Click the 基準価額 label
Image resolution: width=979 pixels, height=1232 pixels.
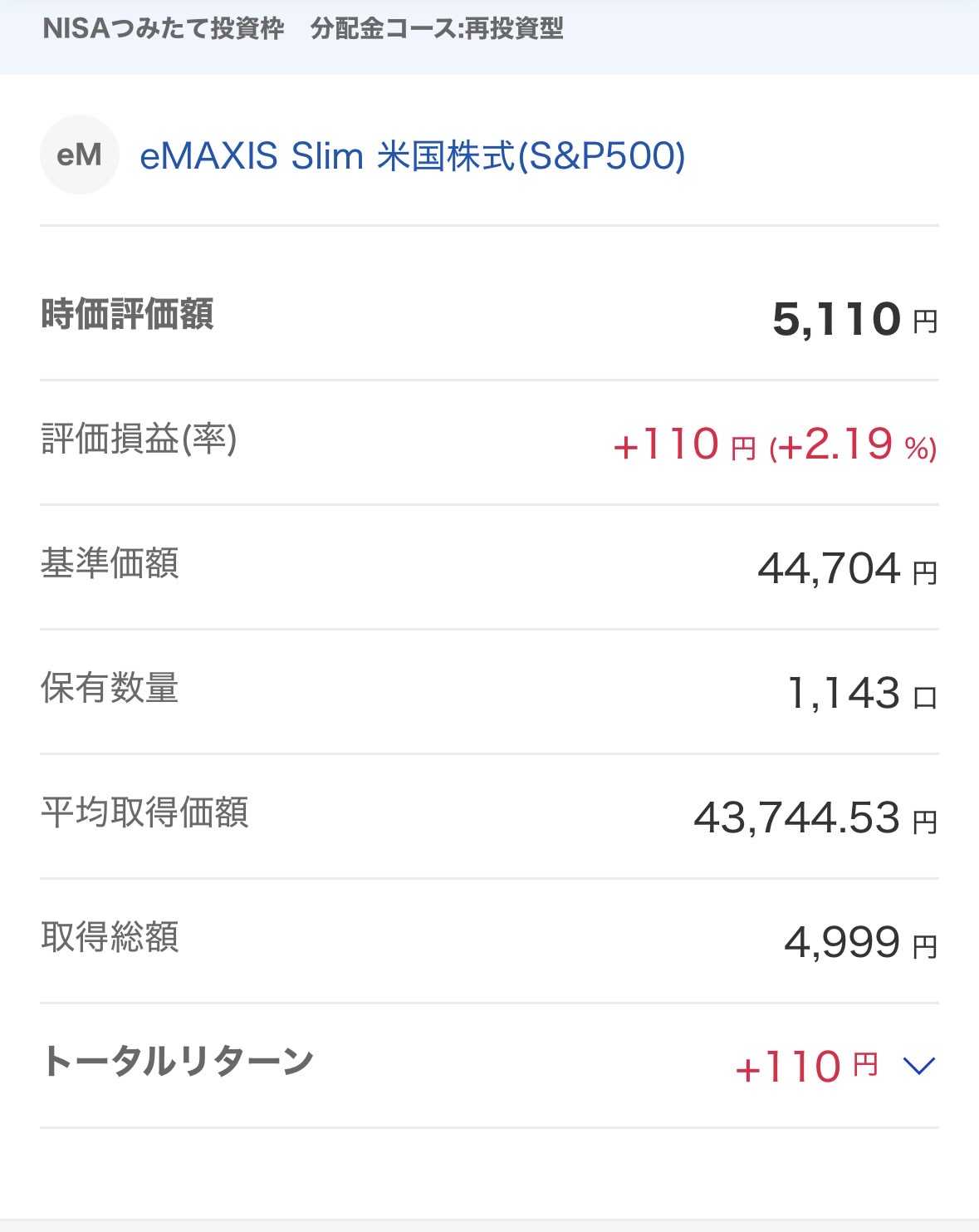110,563
